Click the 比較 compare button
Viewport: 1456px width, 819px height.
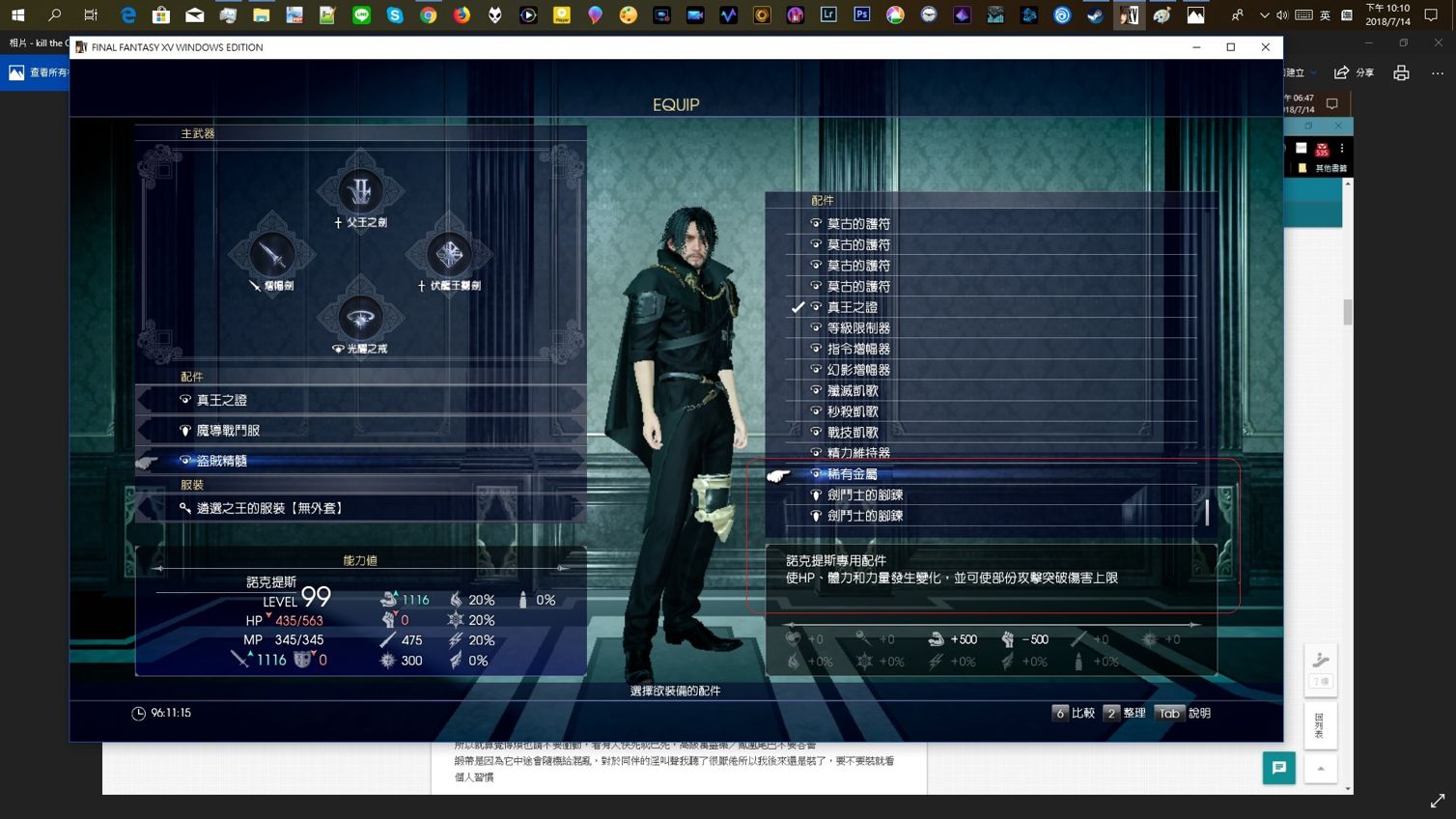[x=1074, y=713]
